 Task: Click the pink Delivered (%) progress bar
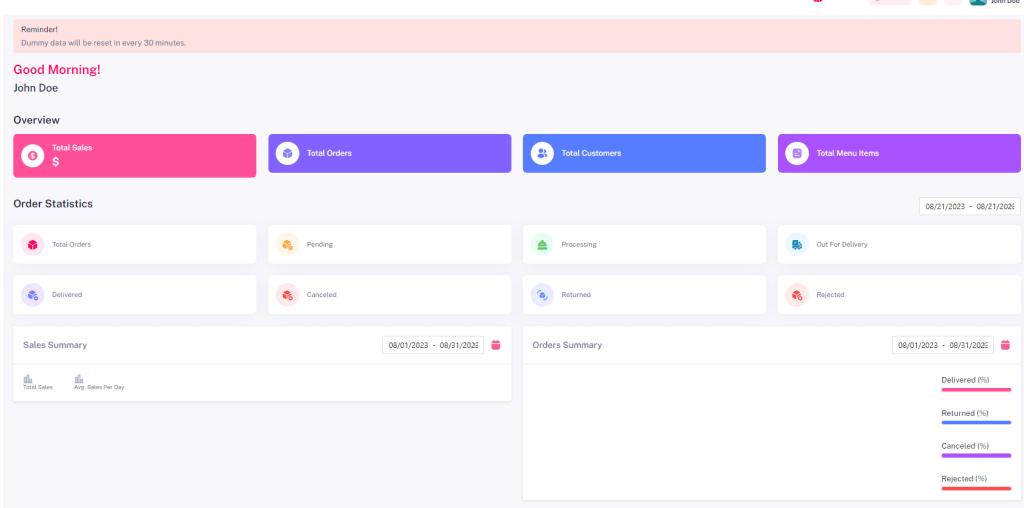click(x=976, y=390)
